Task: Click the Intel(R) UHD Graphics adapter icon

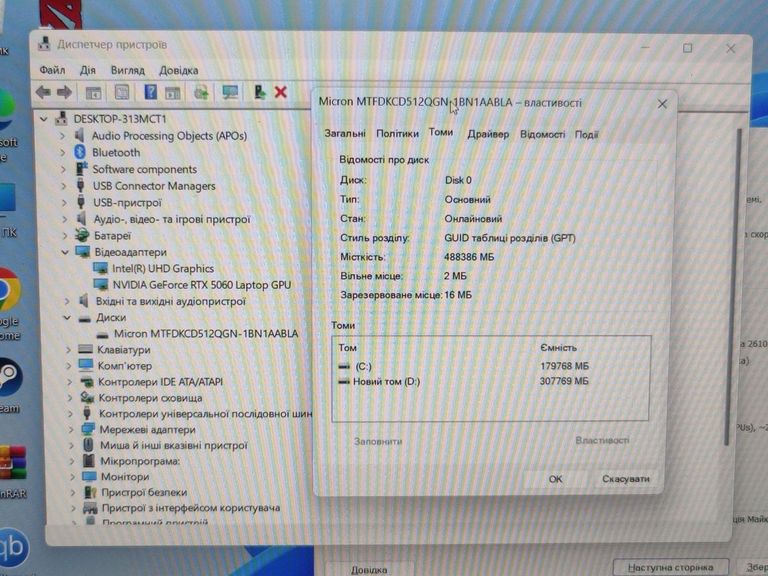Action: (100, 268)
